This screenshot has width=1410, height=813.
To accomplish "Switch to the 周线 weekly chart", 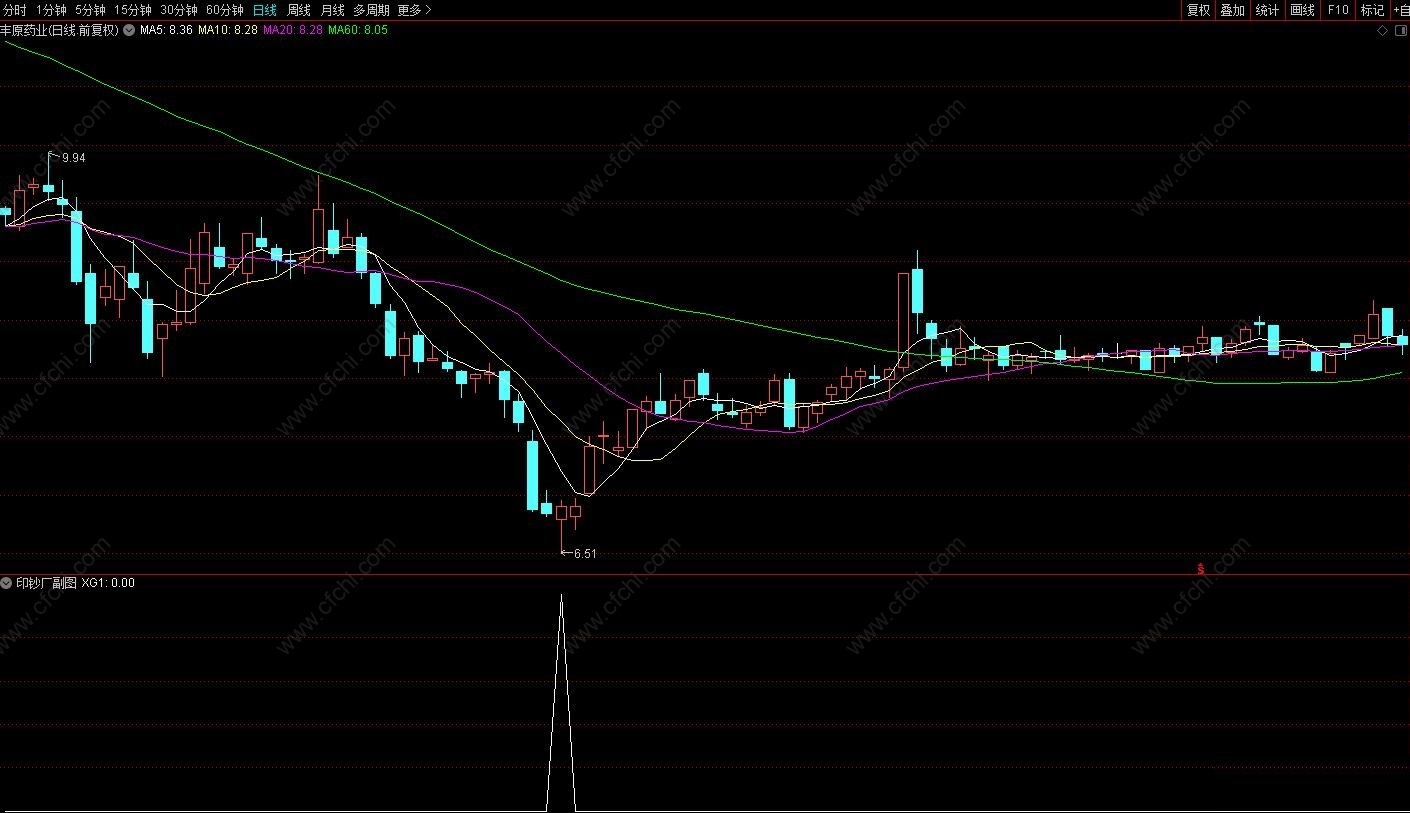I will [x=298, y=10].
